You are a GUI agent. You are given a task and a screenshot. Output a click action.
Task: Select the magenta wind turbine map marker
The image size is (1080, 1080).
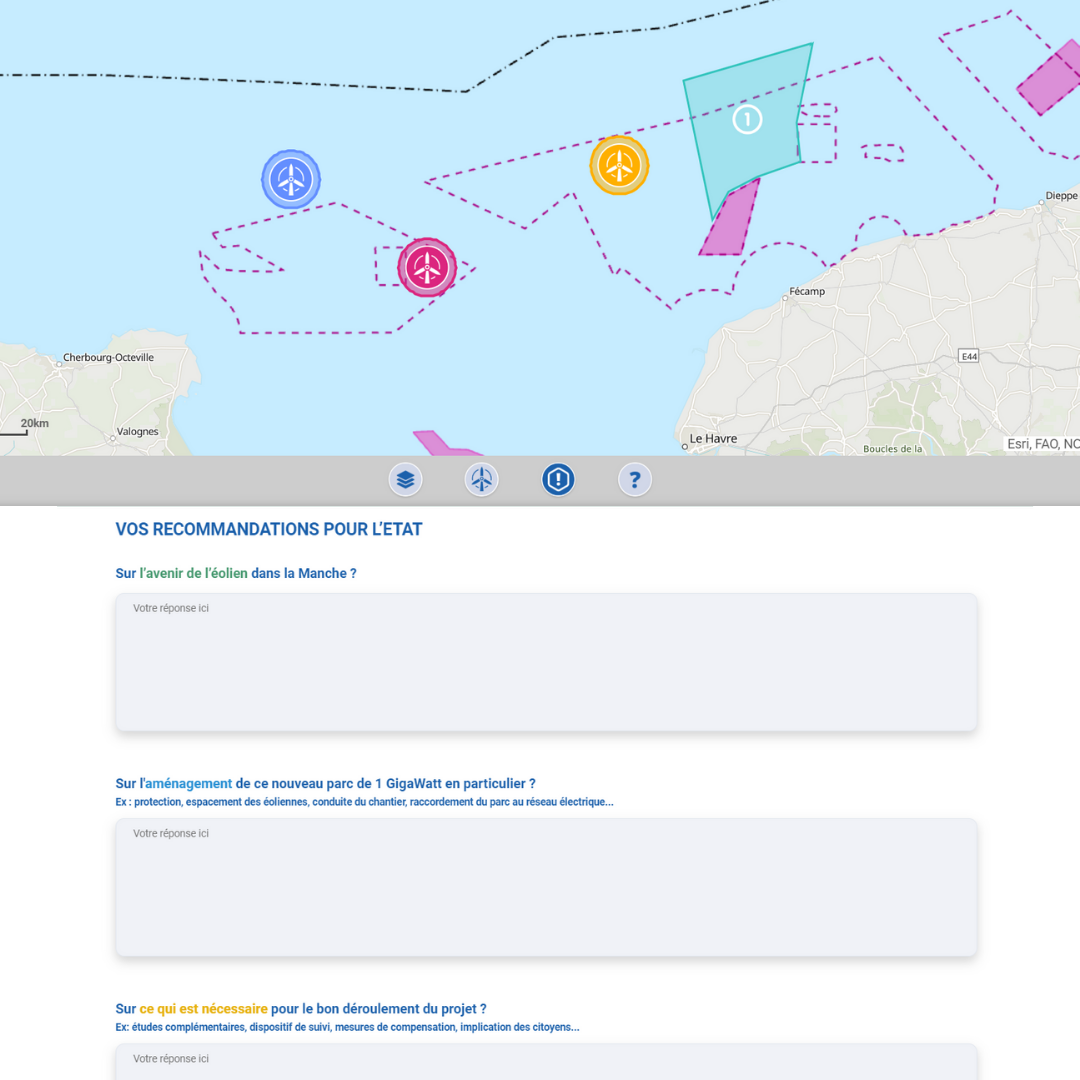point(427,267)
